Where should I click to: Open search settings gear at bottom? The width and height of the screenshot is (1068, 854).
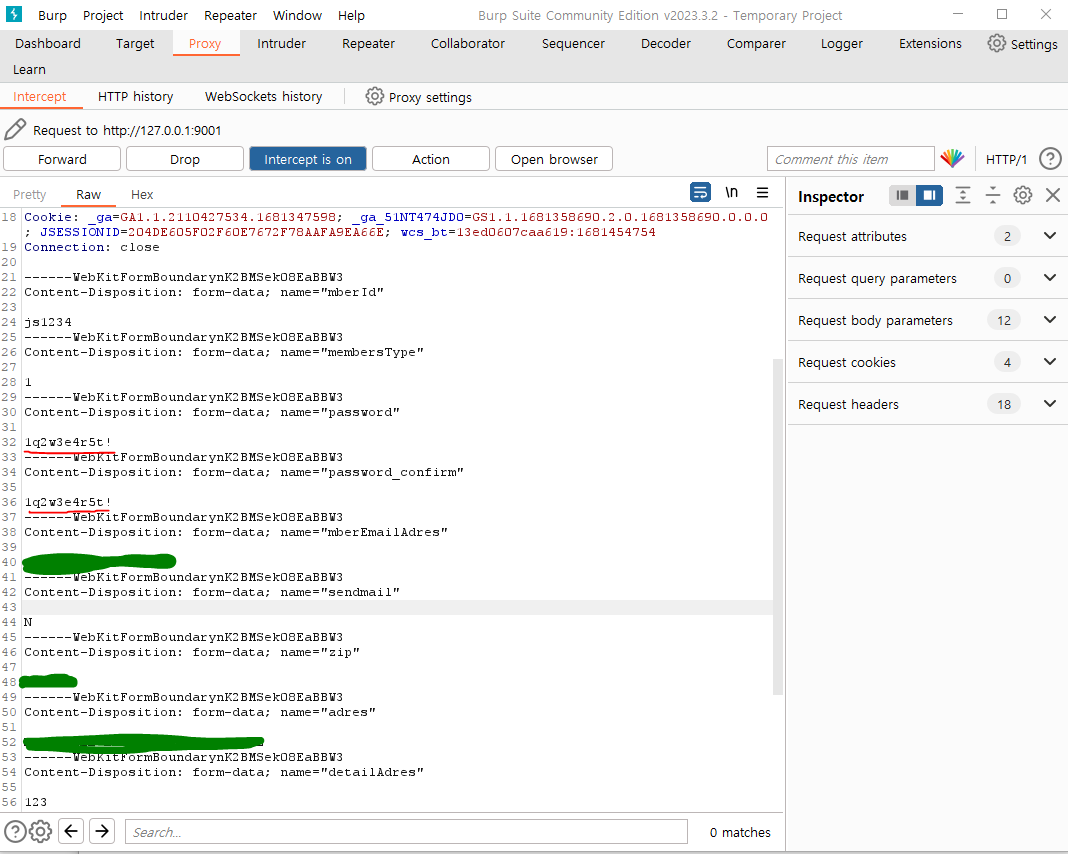(x=41, y=832)
